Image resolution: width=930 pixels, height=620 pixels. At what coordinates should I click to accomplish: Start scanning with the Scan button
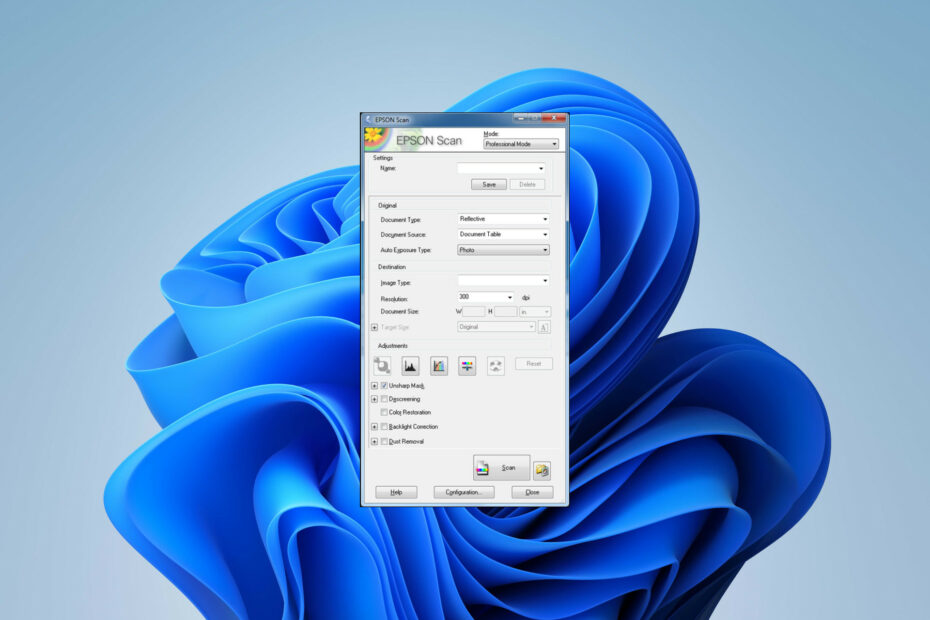pos(501,468)
